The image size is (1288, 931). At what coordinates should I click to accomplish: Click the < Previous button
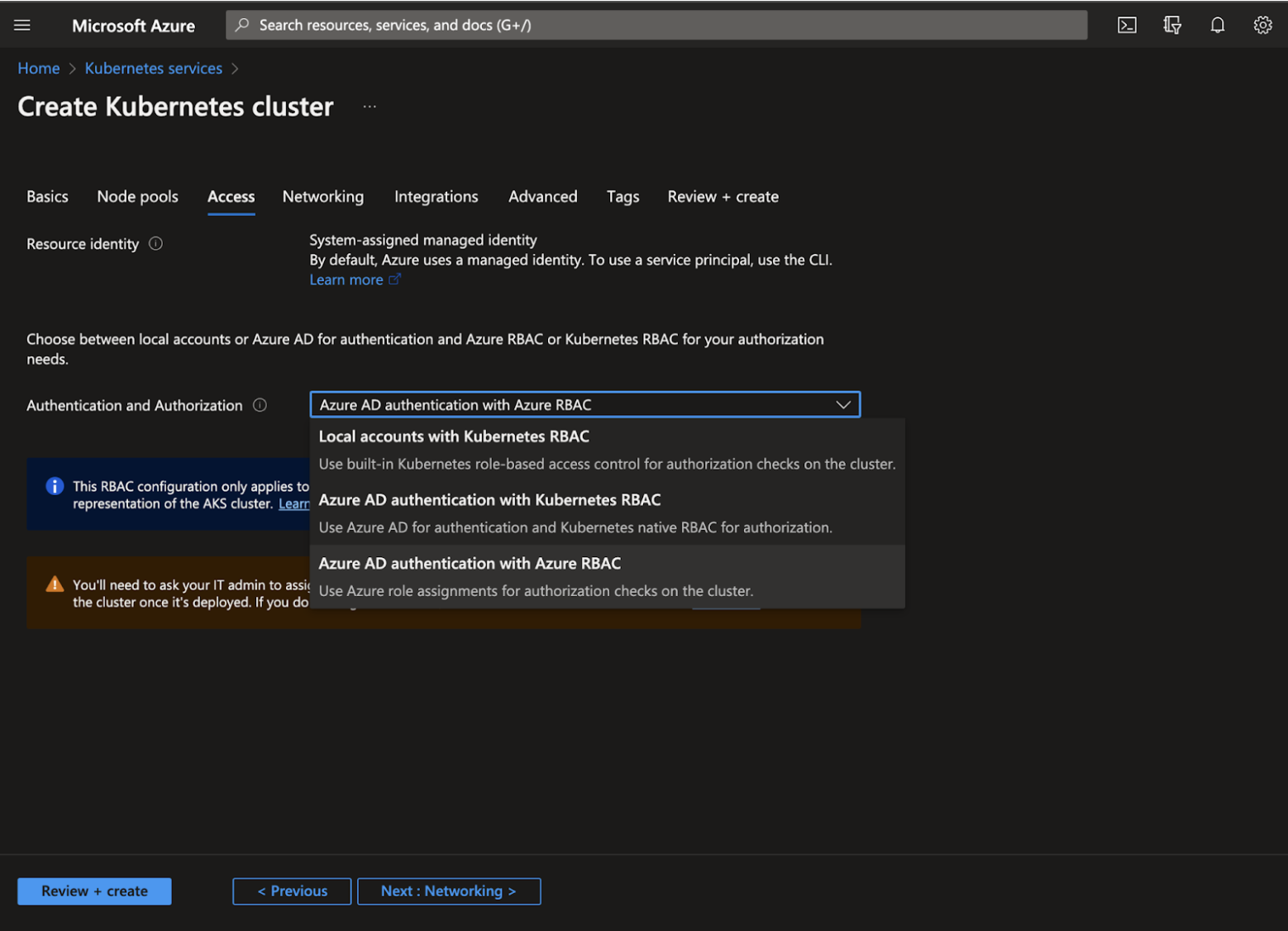pos(292,891)
